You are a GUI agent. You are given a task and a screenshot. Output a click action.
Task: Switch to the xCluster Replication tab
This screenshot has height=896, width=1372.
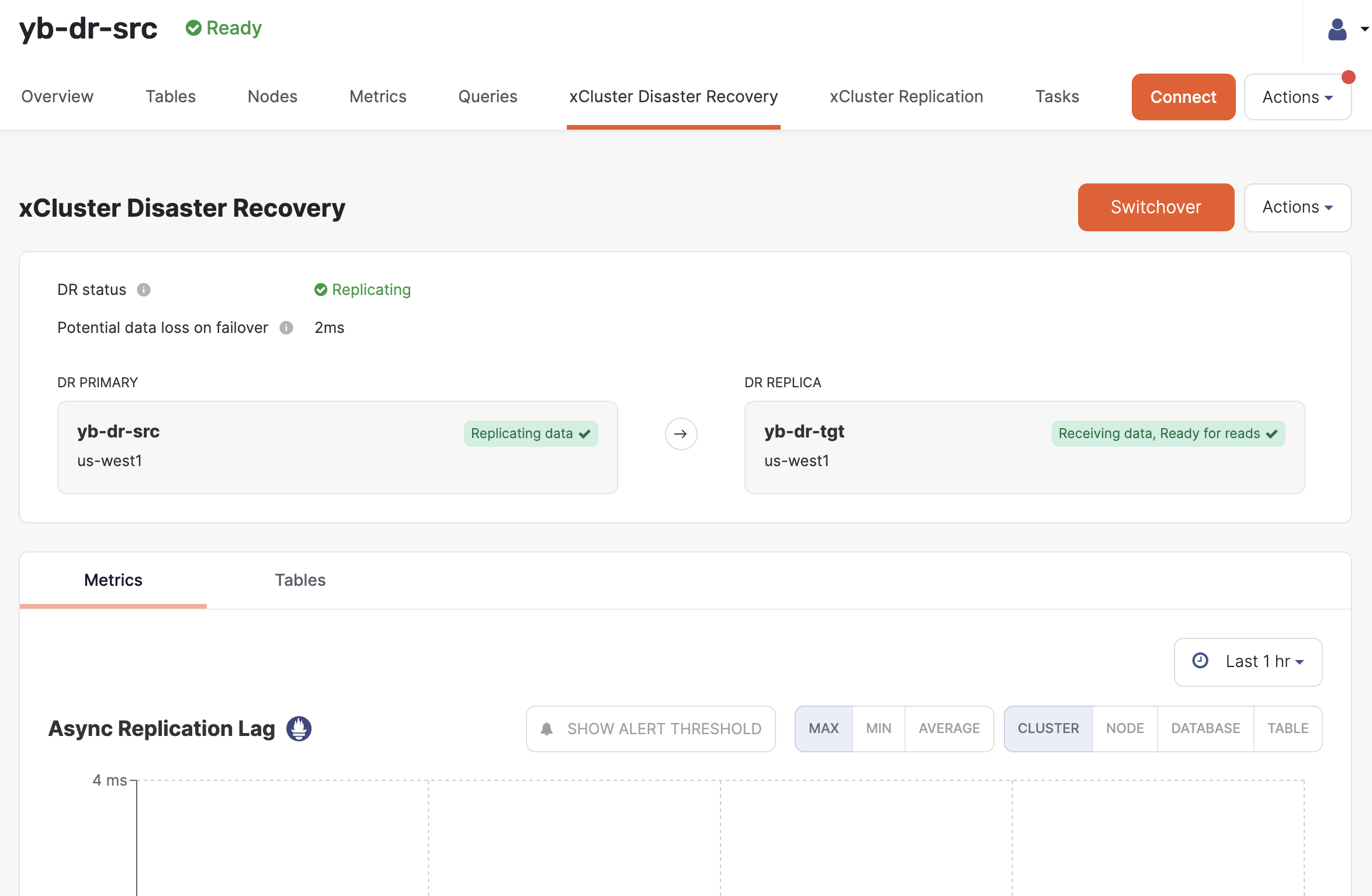906,96
